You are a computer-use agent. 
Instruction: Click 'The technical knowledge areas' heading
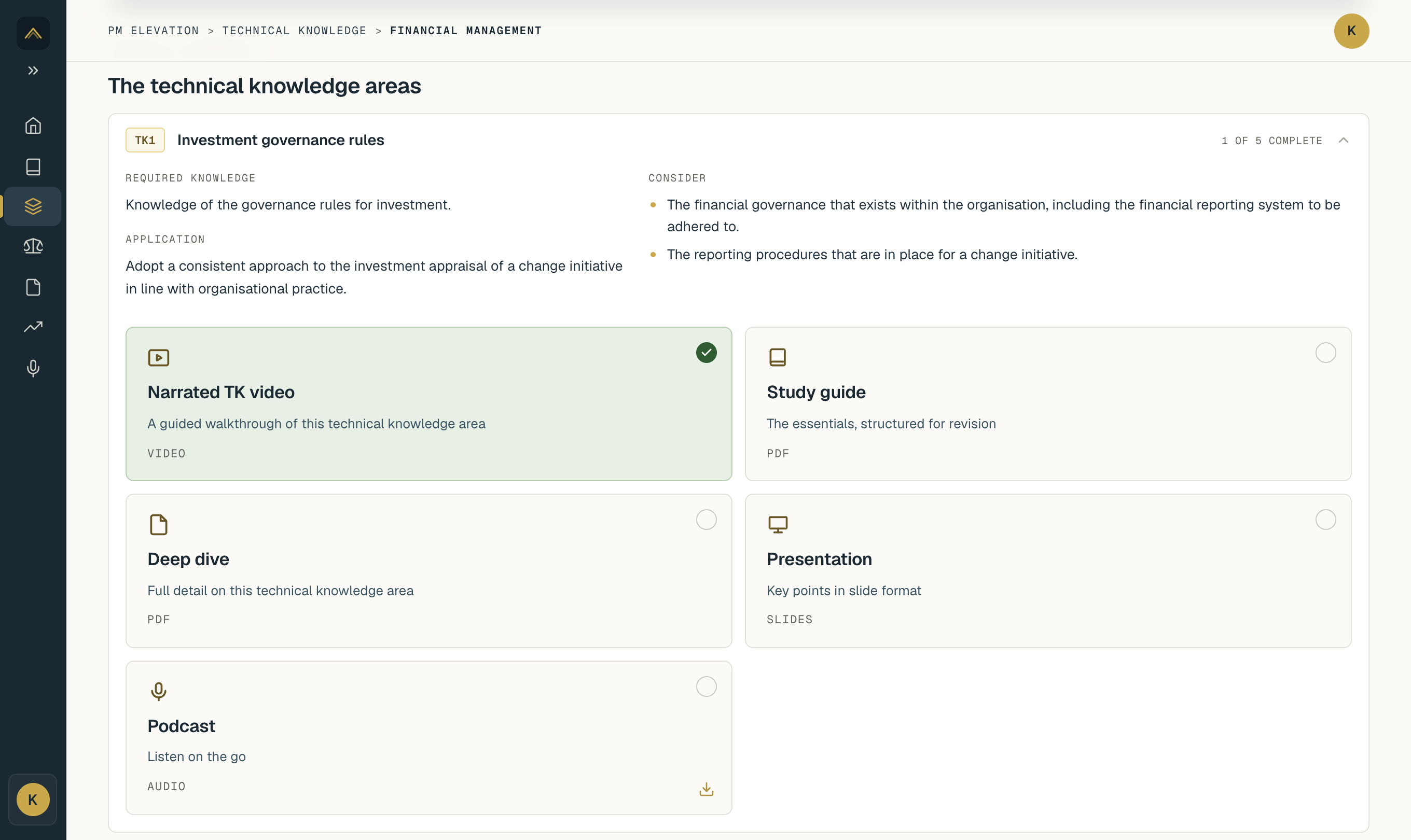[x=265, y=86]
